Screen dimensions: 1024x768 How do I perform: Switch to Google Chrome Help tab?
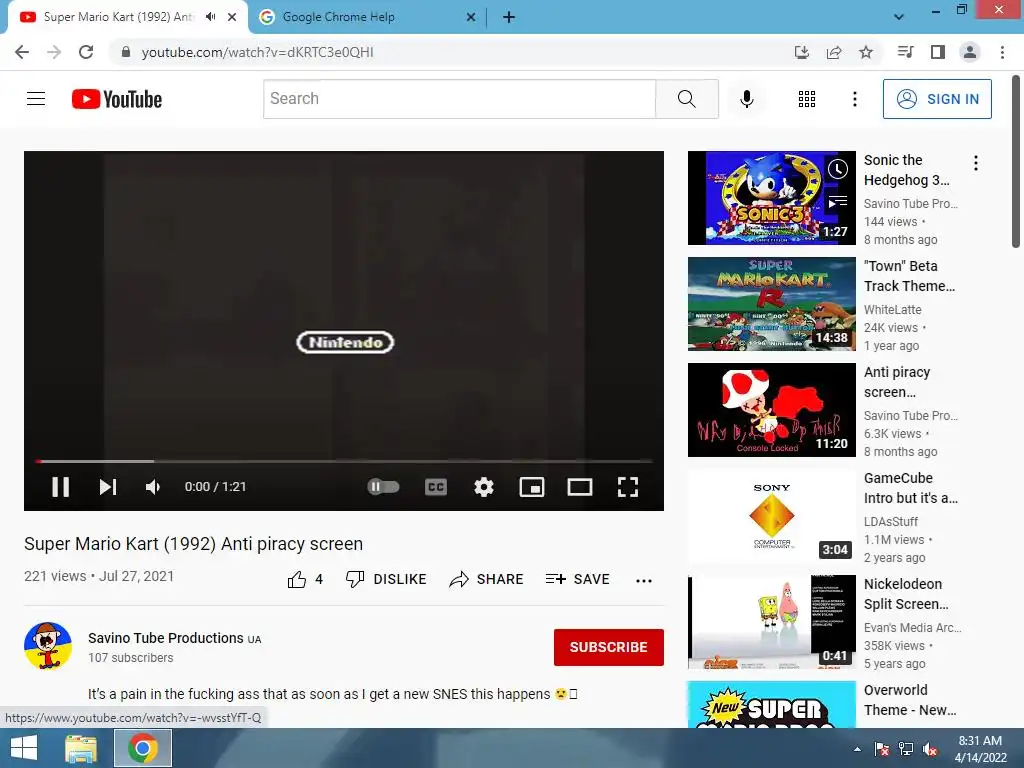(366, 17)
